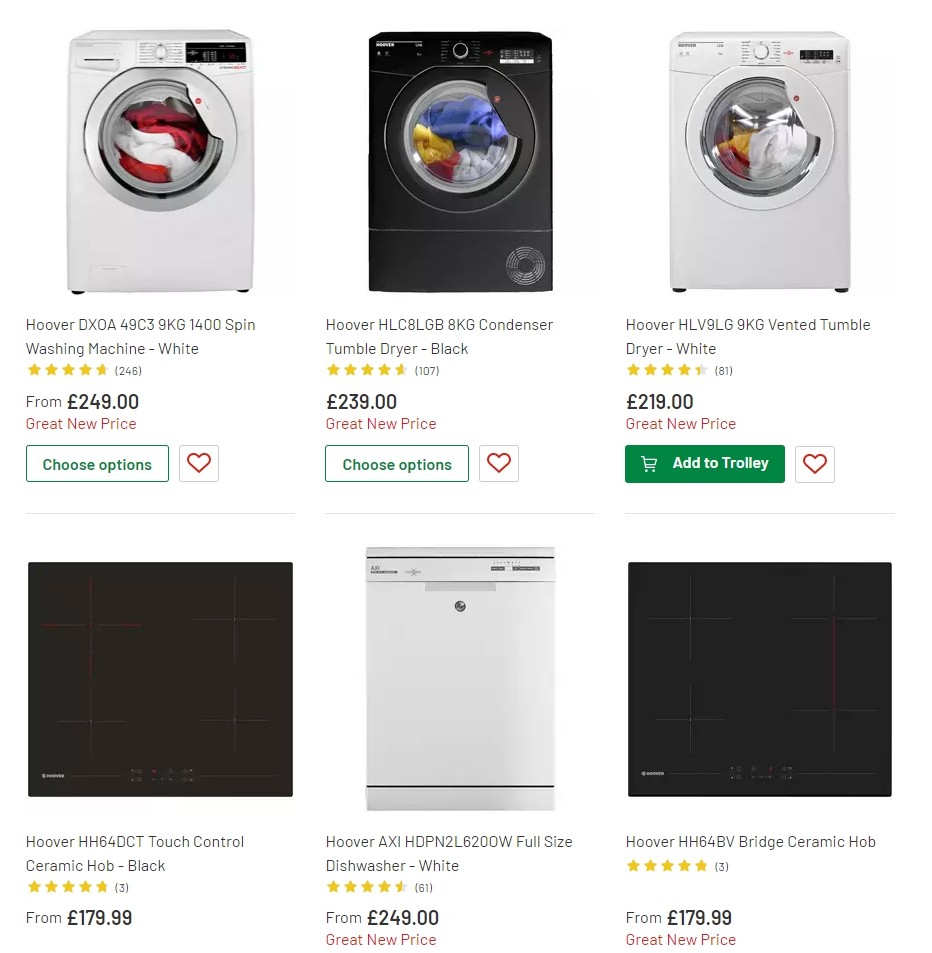The width and height of the screenshot is (932, 953).
Task: Click star rating for HLC8LGB dryer
Action: (x=367, y=370)
